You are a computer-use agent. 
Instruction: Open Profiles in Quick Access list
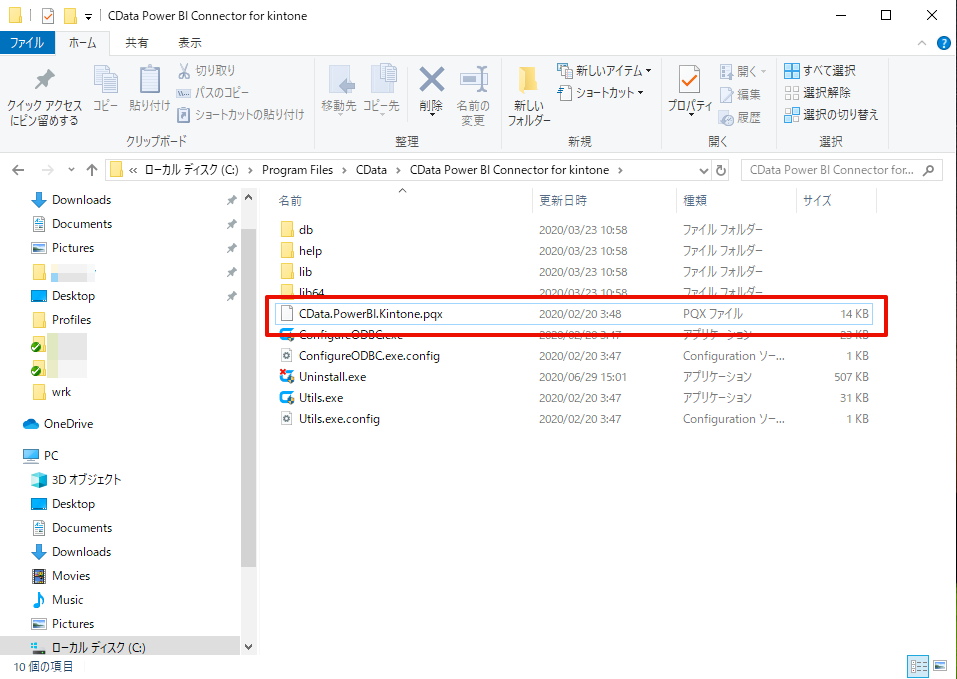tap(71, 320)
